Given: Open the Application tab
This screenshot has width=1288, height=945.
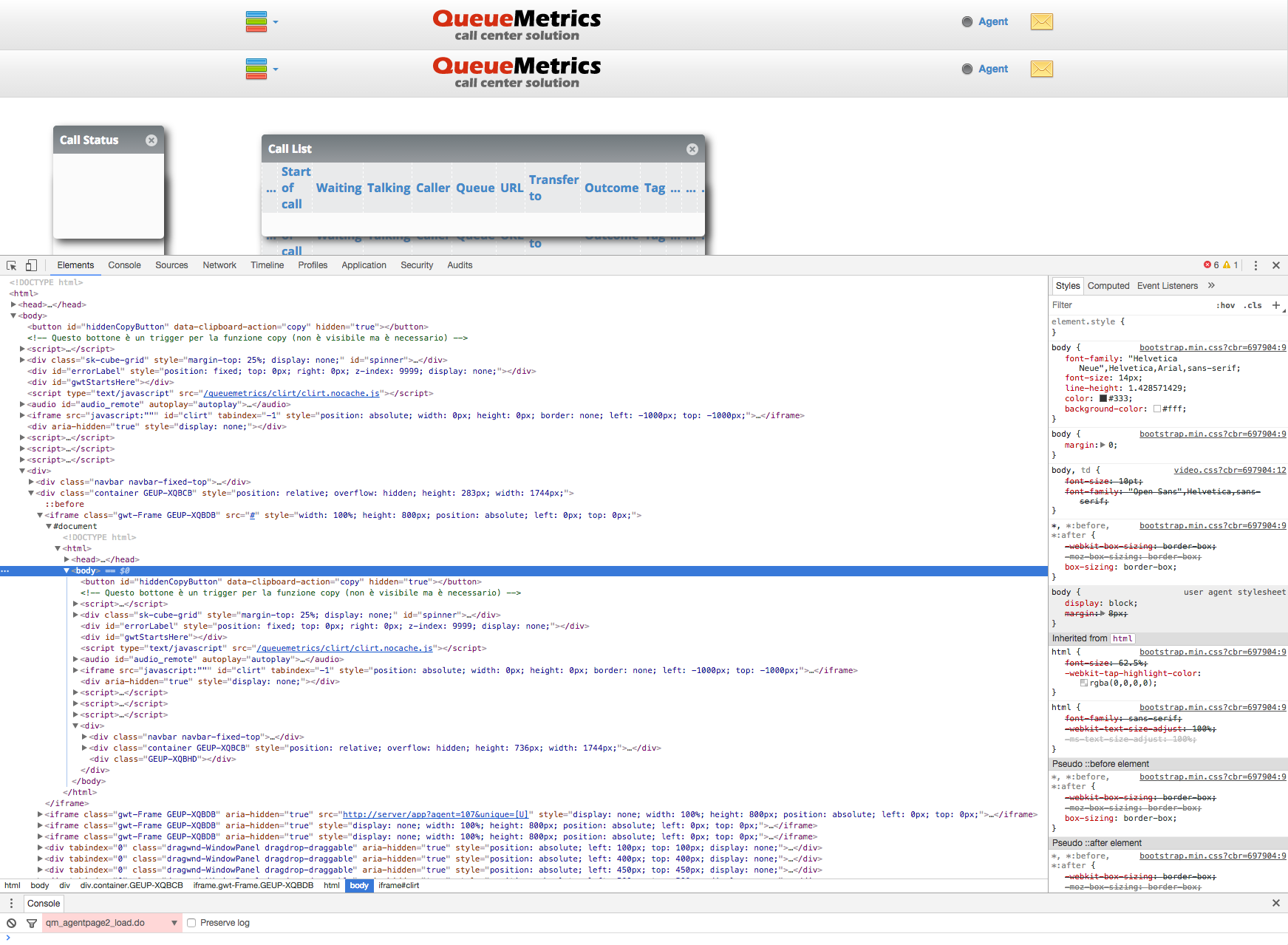Looking at the screenshot, I should point(364,265).
